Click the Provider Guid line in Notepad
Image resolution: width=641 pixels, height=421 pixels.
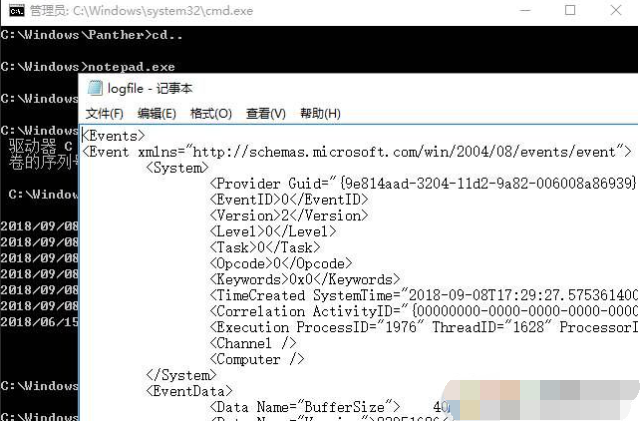pos(420,184)
